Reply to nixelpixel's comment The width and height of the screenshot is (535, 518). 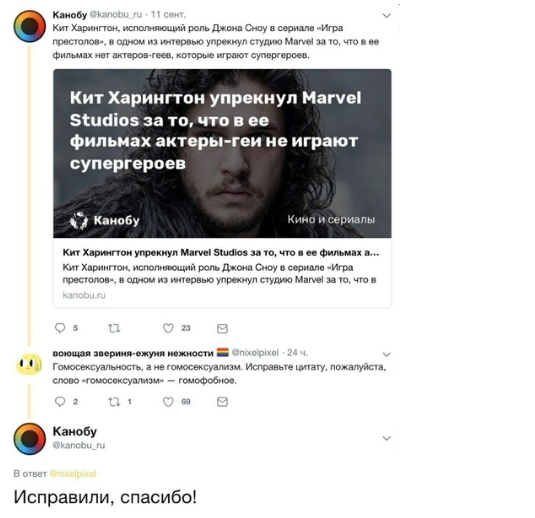60,401
